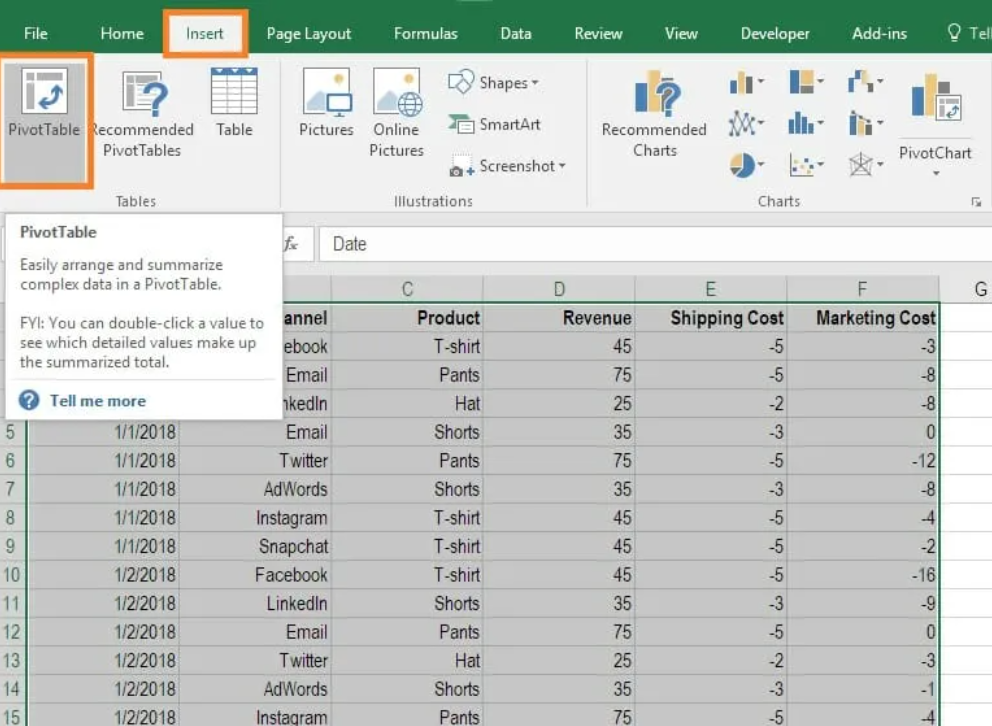
Task: Select column F header
Action: (862, 289)
